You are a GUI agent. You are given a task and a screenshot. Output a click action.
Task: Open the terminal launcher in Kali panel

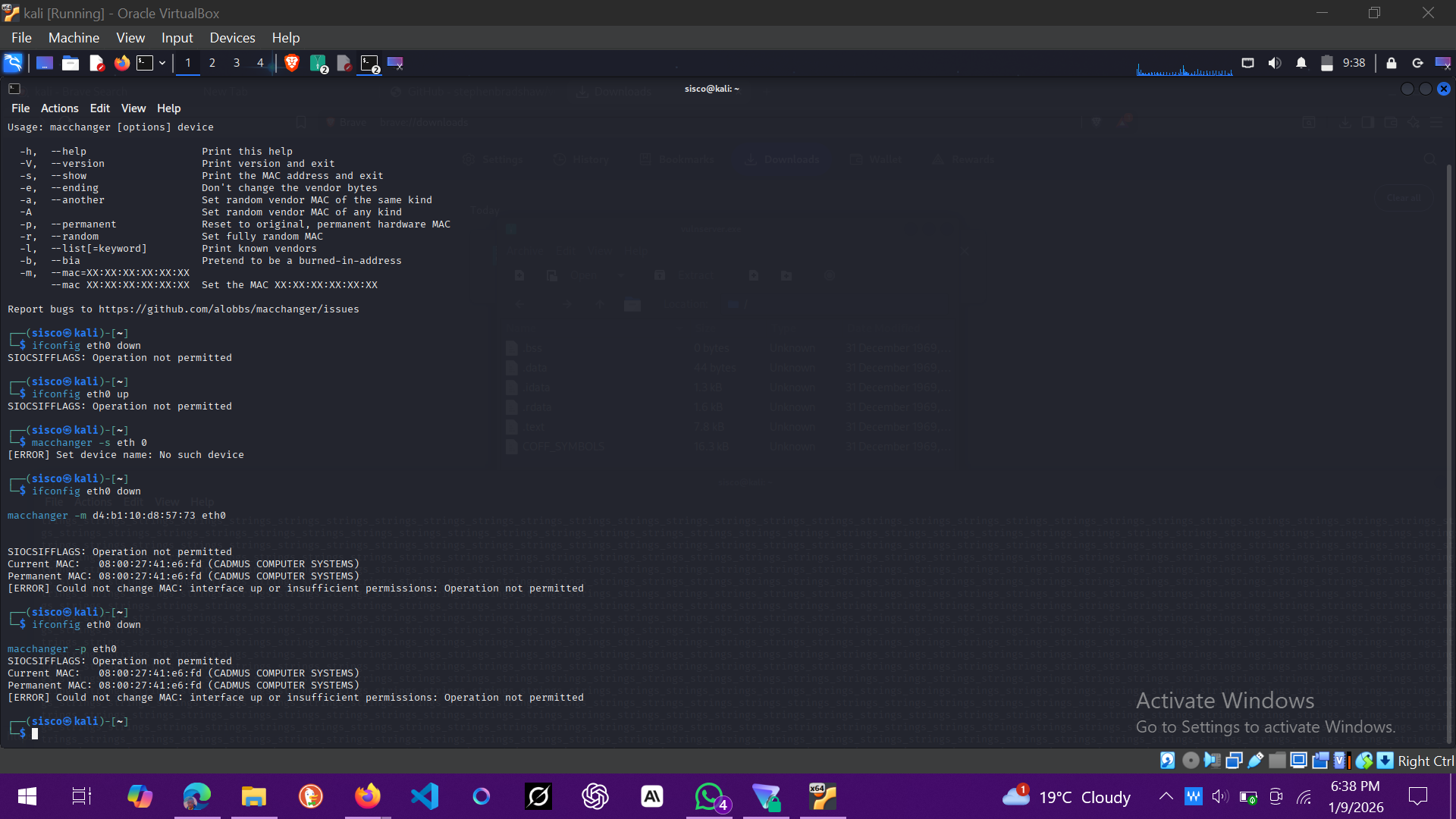(x=145, y=63)
